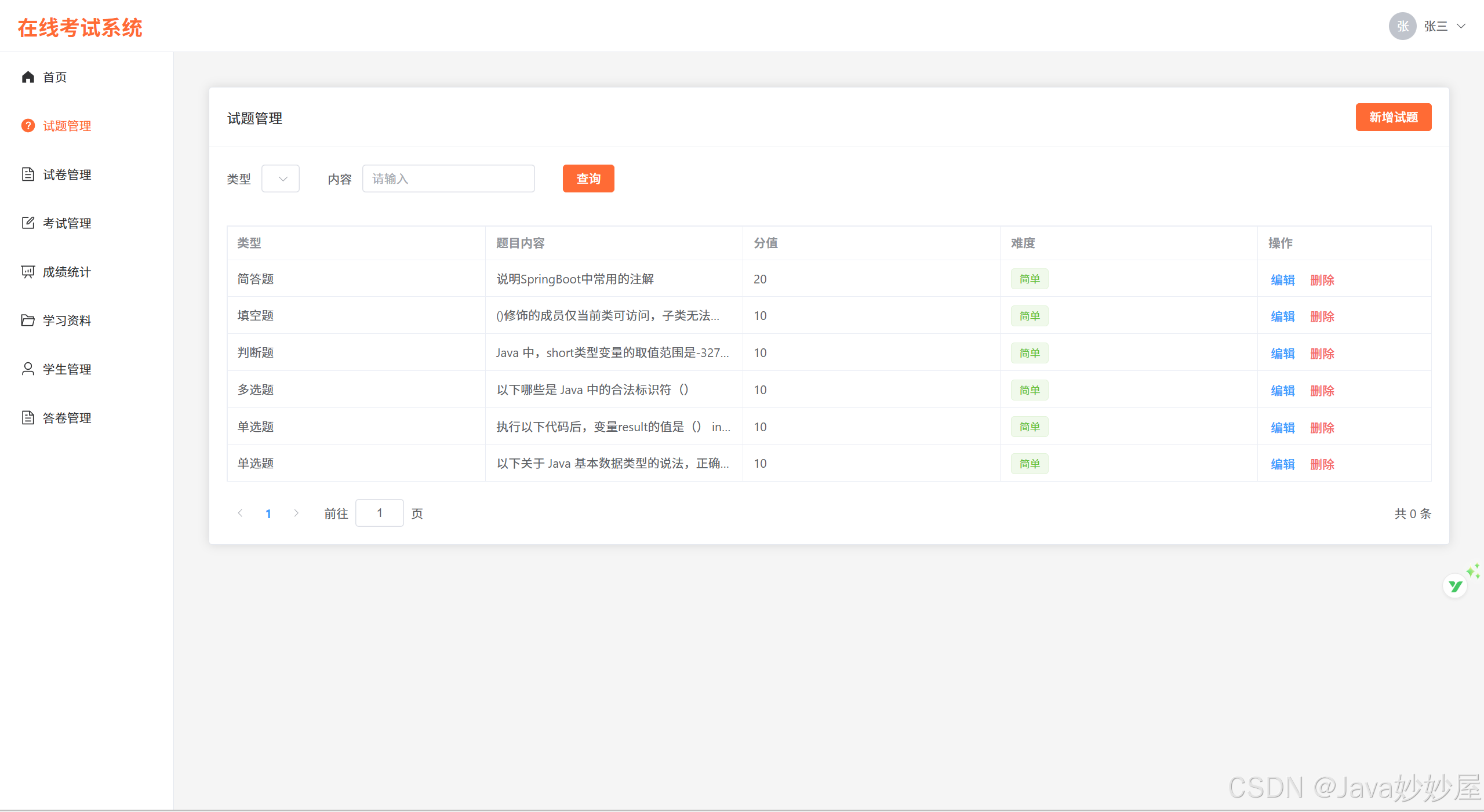Go to next page arrow
This screenshot has height=812, width=1484.
point(296,513)
